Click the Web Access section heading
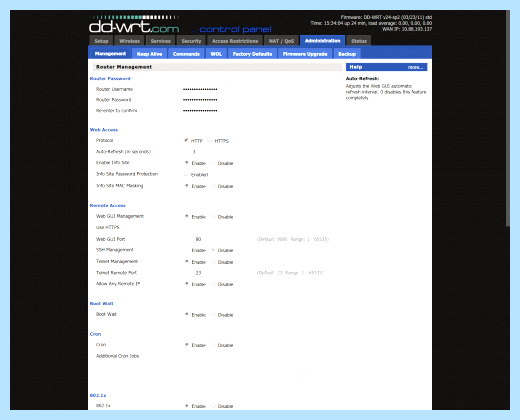 [104, 130]
